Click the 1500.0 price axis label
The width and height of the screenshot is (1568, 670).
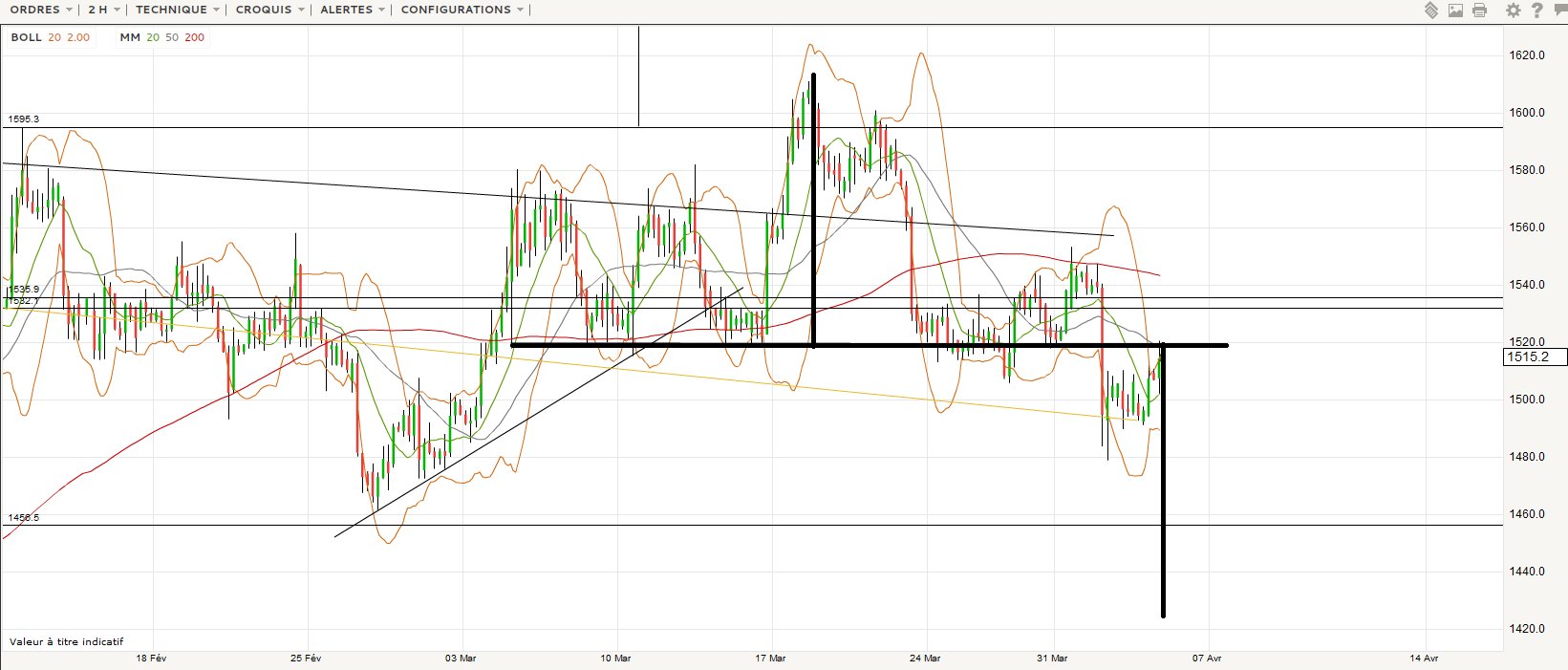coord(1527,400)
